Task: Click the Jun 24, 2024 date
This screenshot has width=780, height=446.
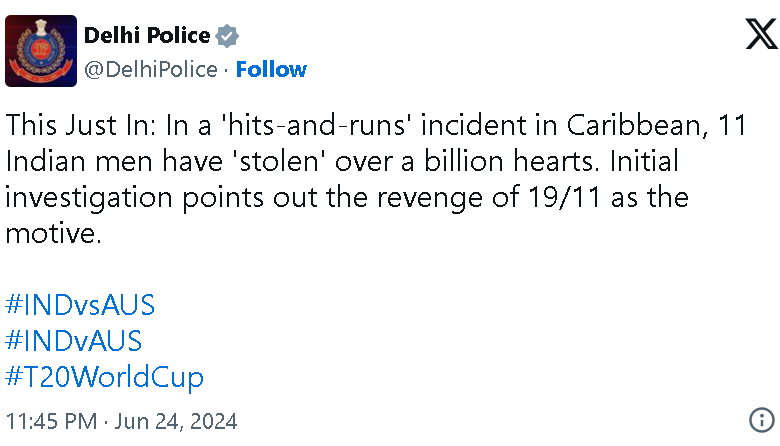Action: pos(176,421)
